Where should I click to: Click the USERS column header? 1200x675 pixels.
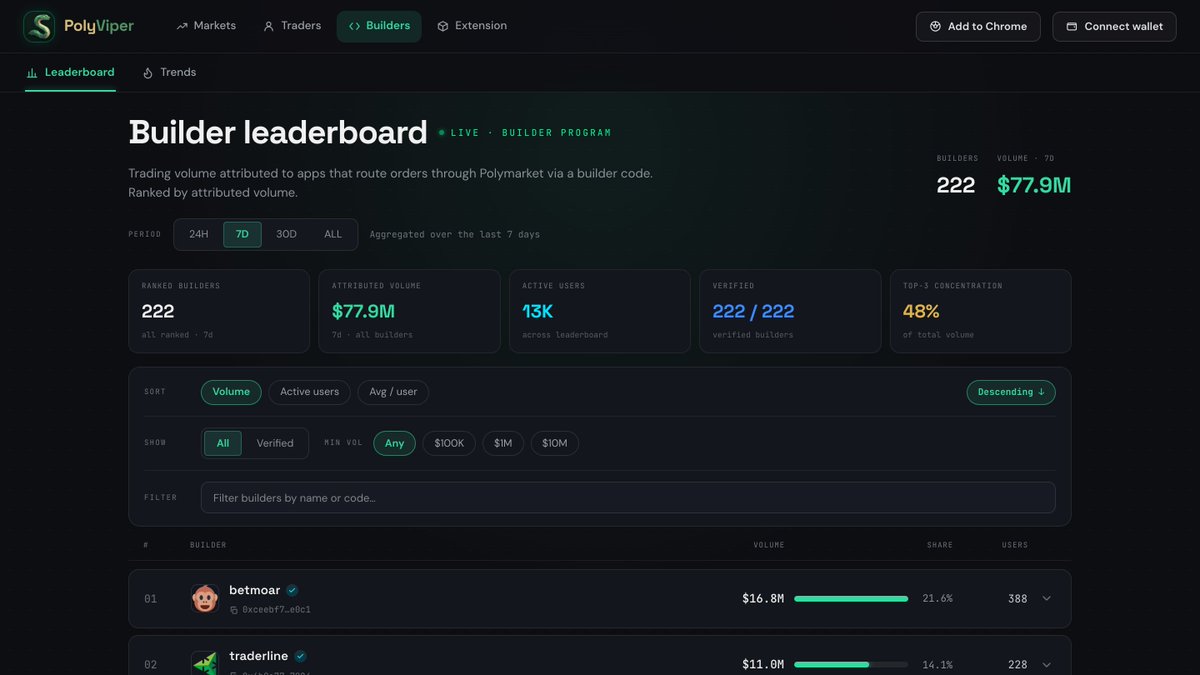tap(1015, 545)
